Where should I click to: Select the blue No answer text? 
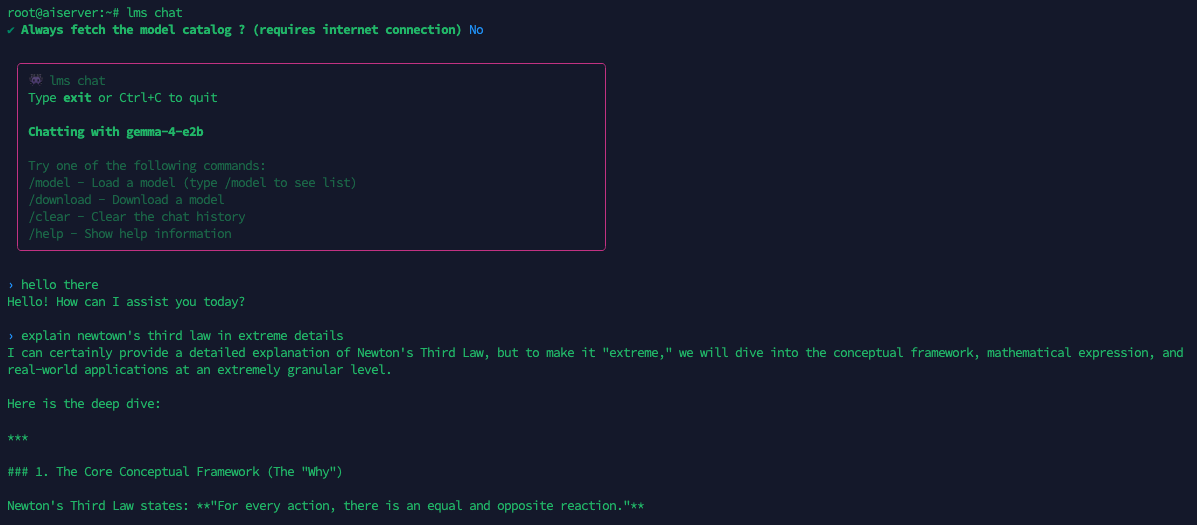tap(476, 30)
